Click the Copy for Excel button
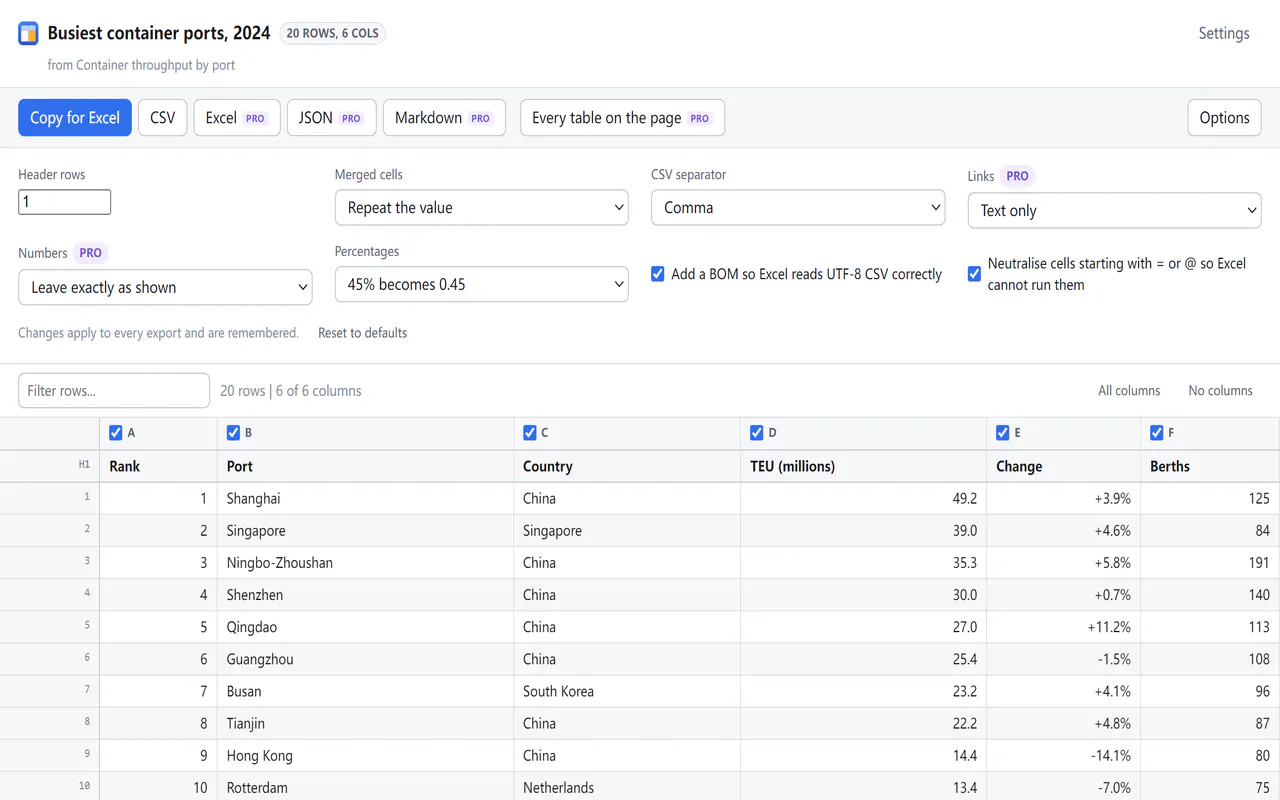1280x800 pixels. [x=75, y=118]
